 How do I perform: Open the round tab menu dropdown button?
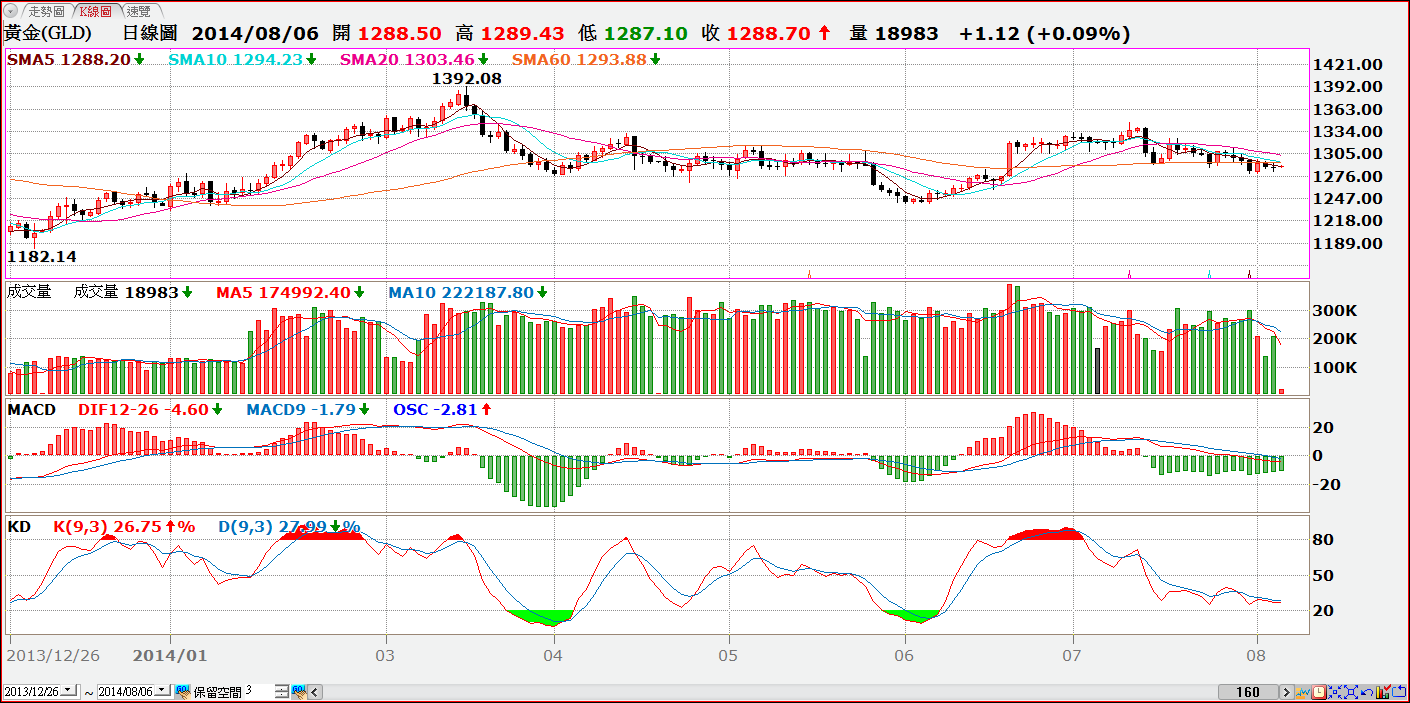(x=12, y=11)
